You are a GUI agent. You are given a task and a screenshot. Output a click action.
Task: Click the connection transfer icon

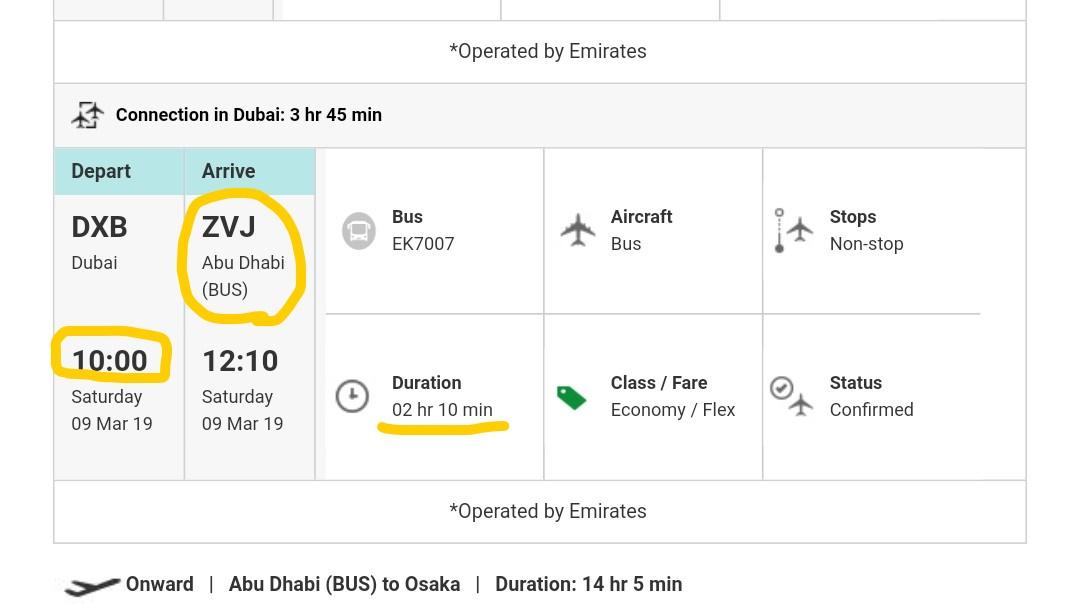(x=88, y=115)
